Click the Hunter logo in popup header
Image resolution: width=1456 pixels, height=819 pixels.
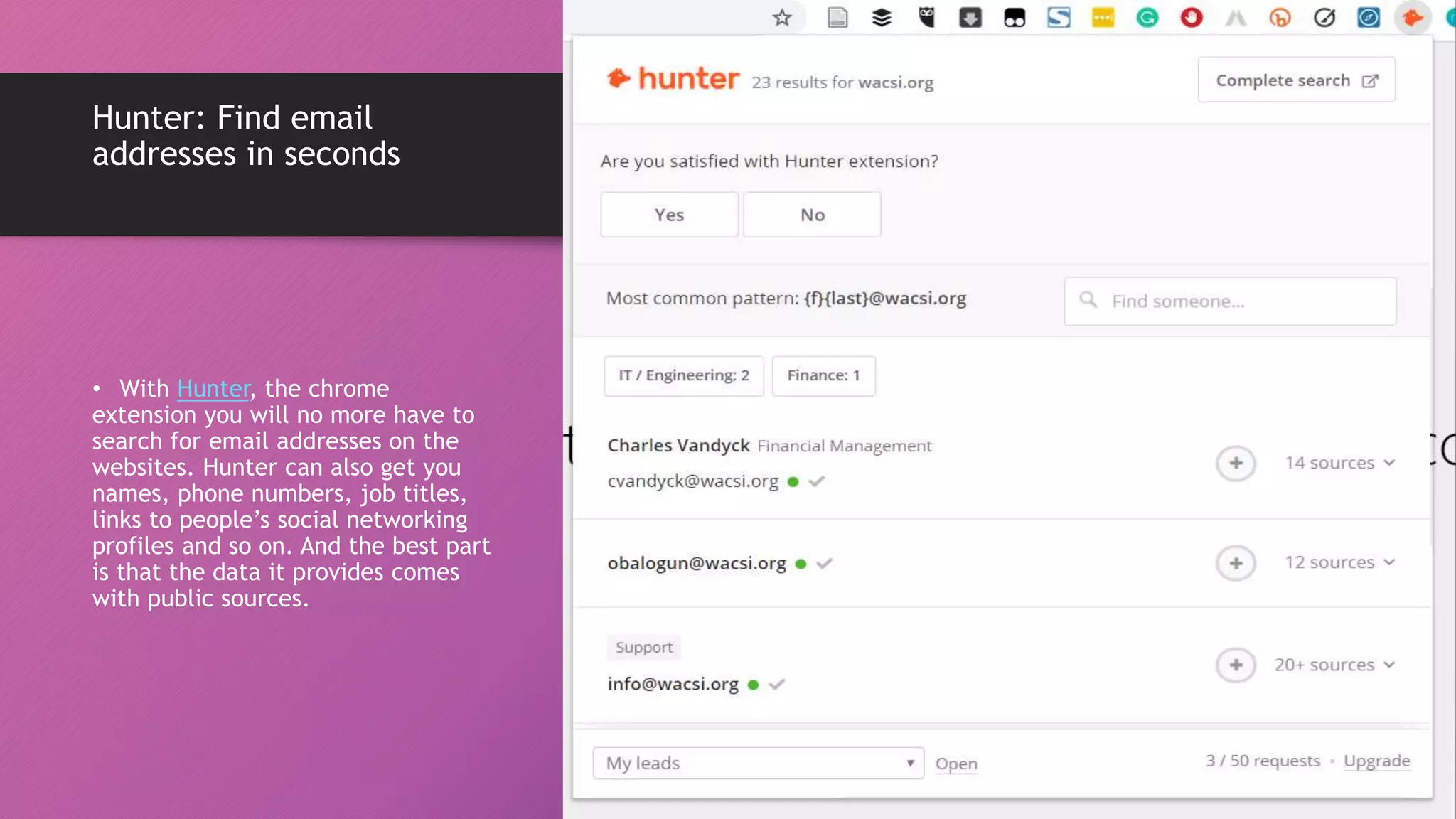coord(673,78)
